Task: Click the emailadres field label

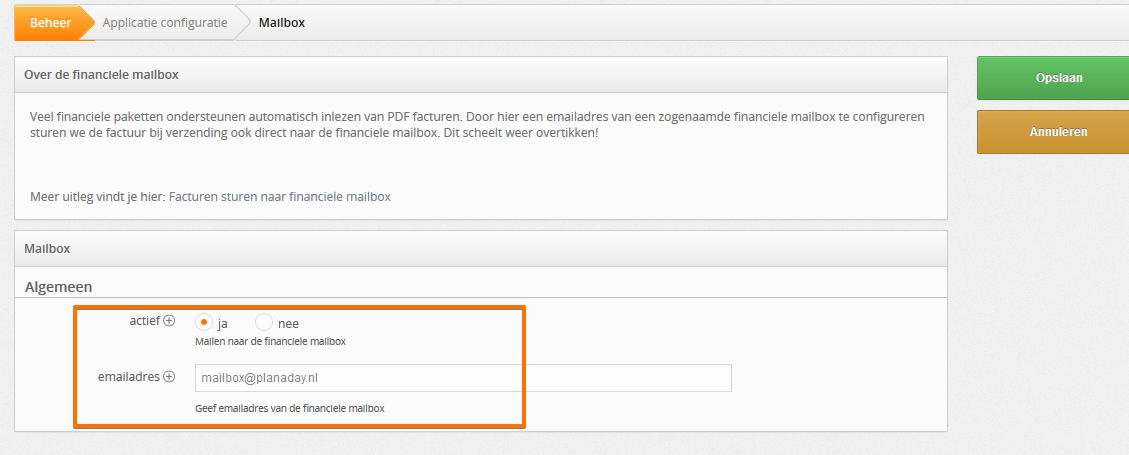Action: pos(129,376)
